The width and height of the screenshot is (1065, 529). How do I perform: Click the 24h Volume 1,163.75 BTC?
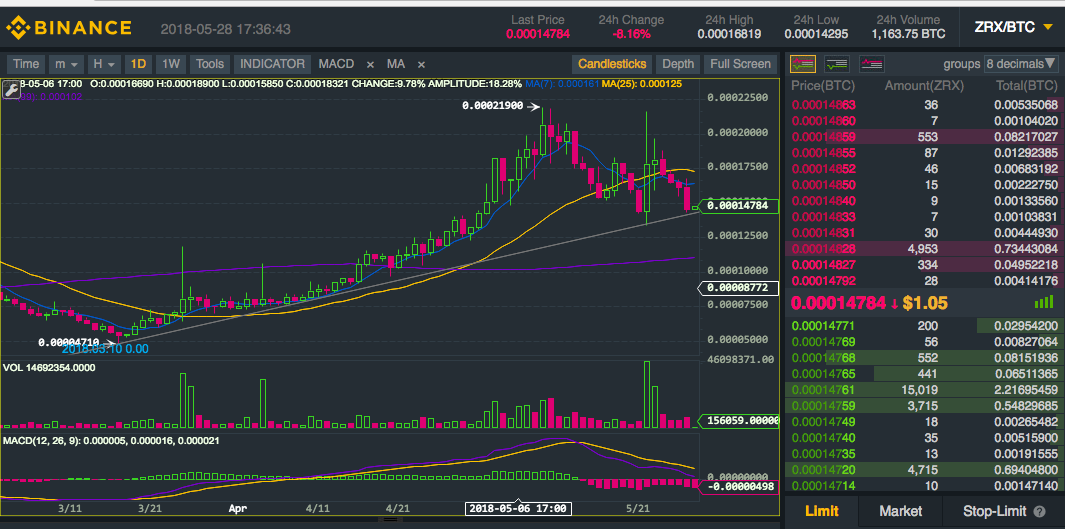click(908, 34)
